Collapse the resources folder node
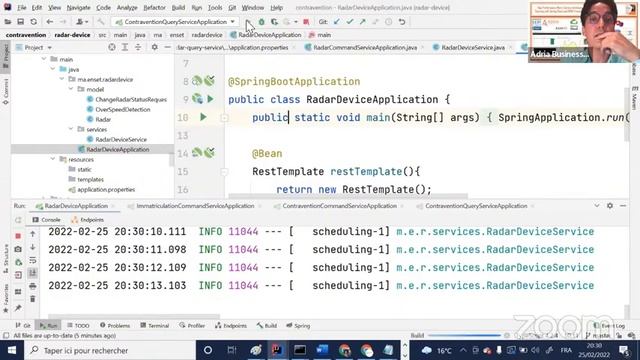Viewport: 640px width, 360px height. [x=53, y=159]
